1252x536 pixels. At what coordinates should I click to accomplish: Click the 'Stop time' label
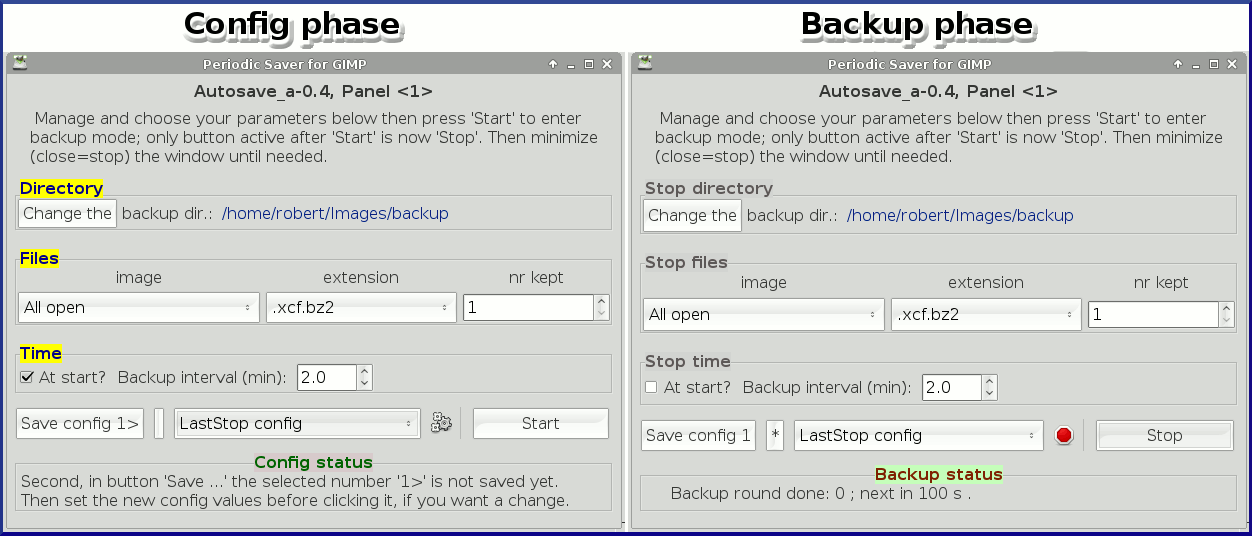click(x=688, y=361)
